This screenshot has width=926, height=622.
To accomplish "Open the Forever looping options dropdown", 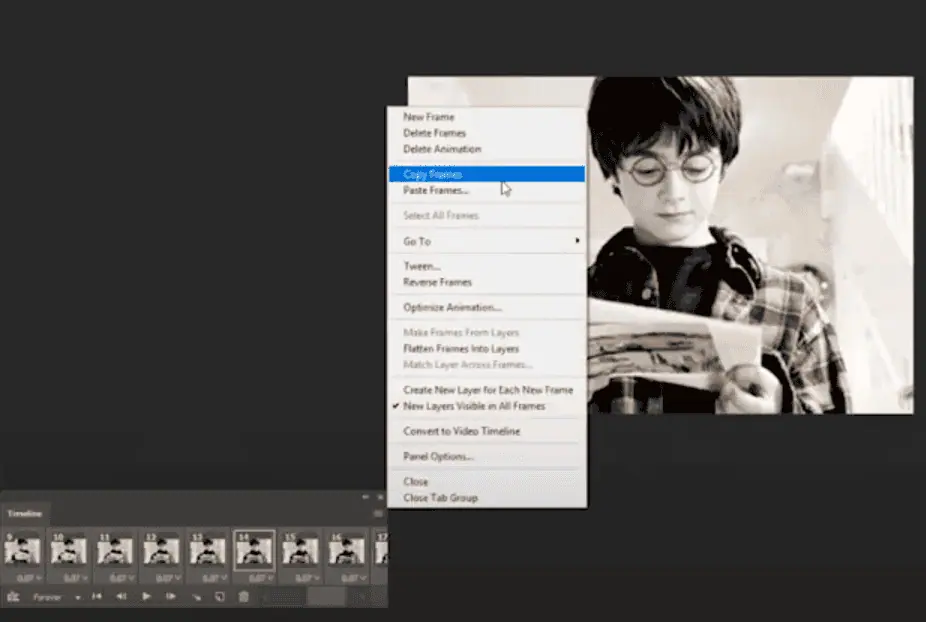I will [x=56, y=598].
